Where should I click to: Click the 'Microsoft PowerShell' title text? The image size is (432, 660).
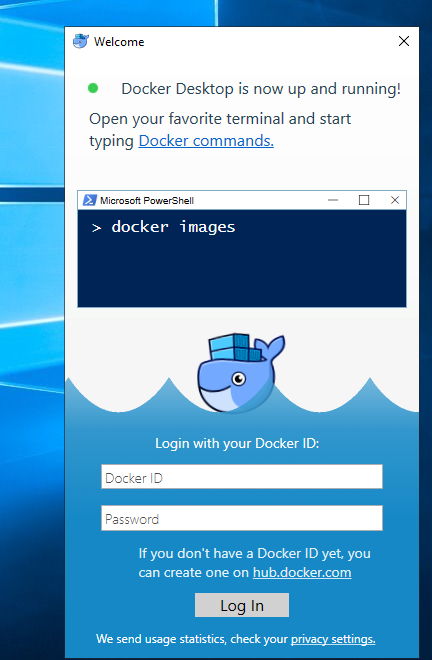coord(147,200)
